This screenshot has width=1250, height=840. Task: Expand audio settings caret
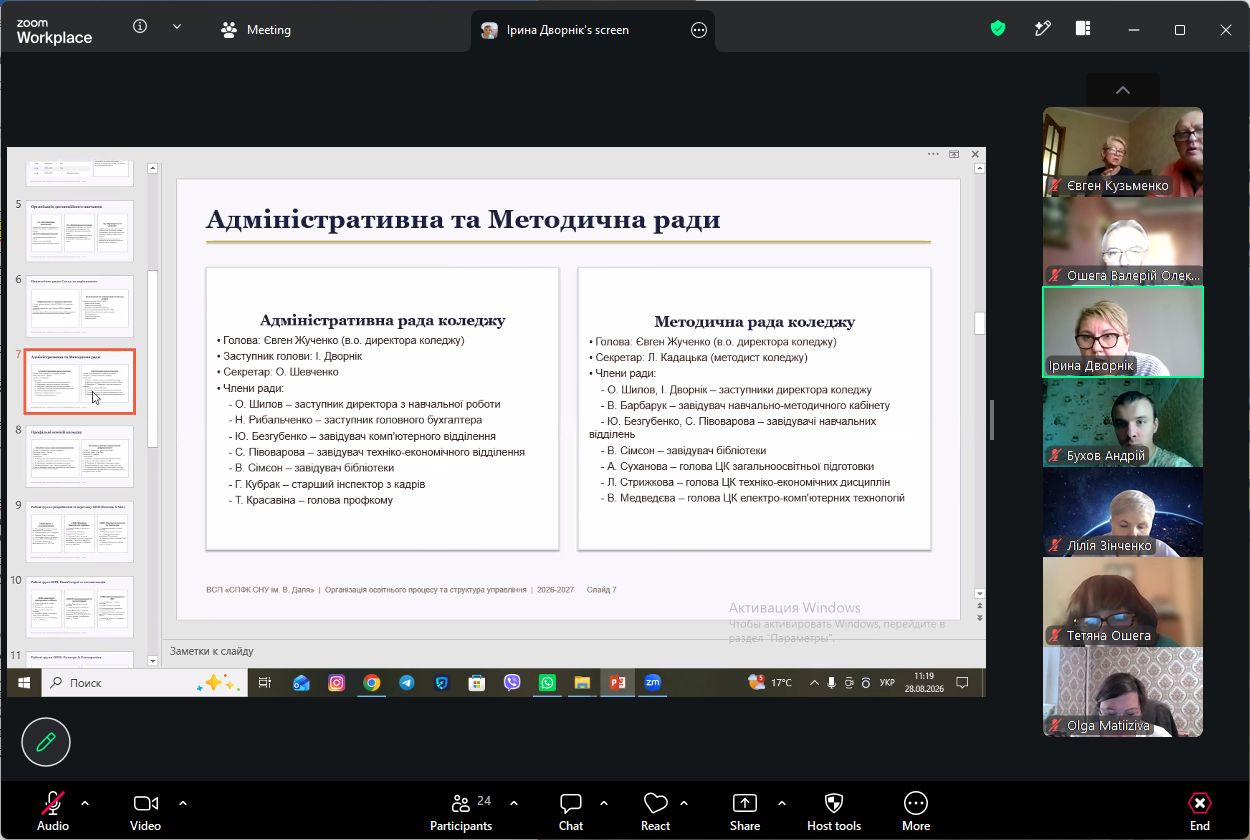(x=85, y=803)
